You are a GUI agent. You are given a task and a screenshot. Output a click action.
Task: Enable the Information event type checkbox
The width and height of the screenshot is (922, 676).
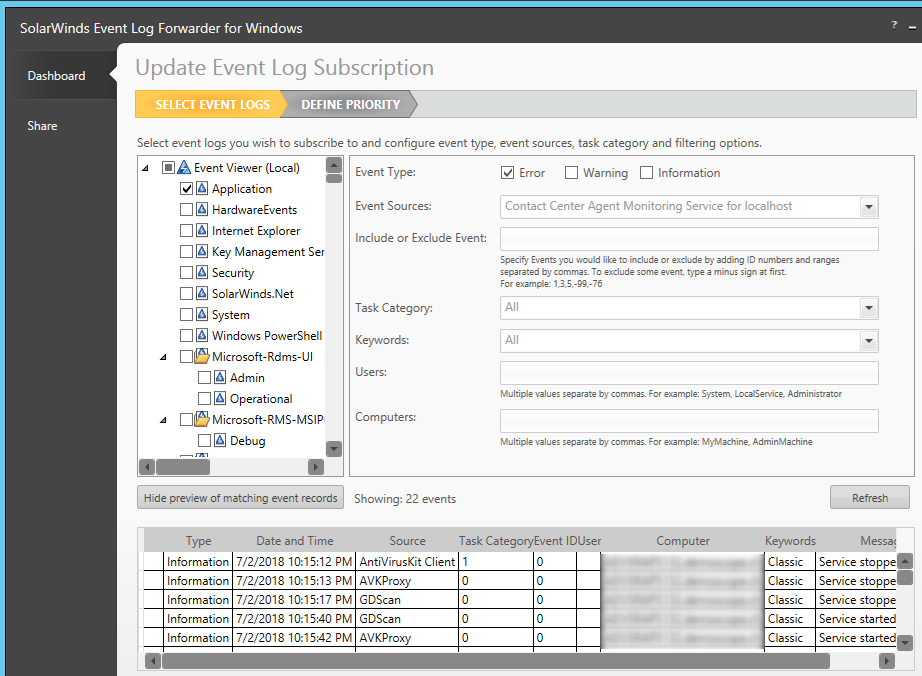click(646, 173)
